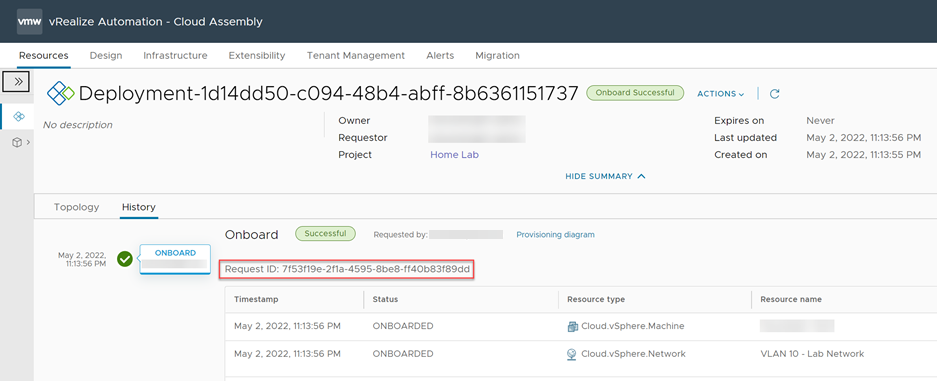
Task: Click the Resource type column header
Action: tap(596, 299)
